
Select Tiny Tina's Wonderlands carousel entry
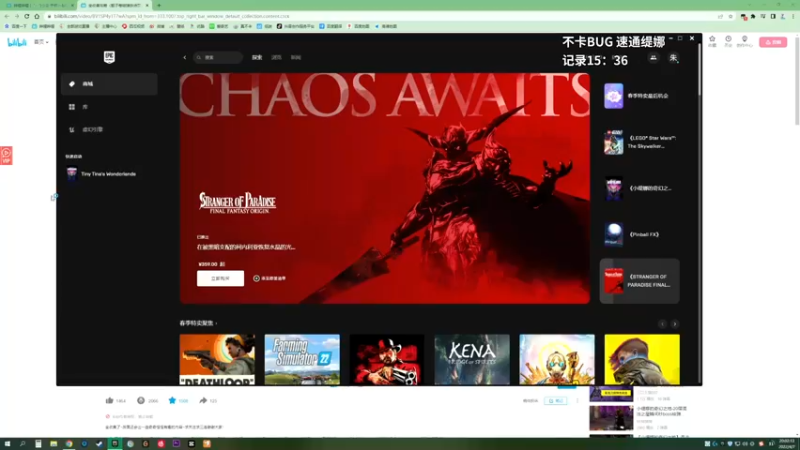(639, 188)
